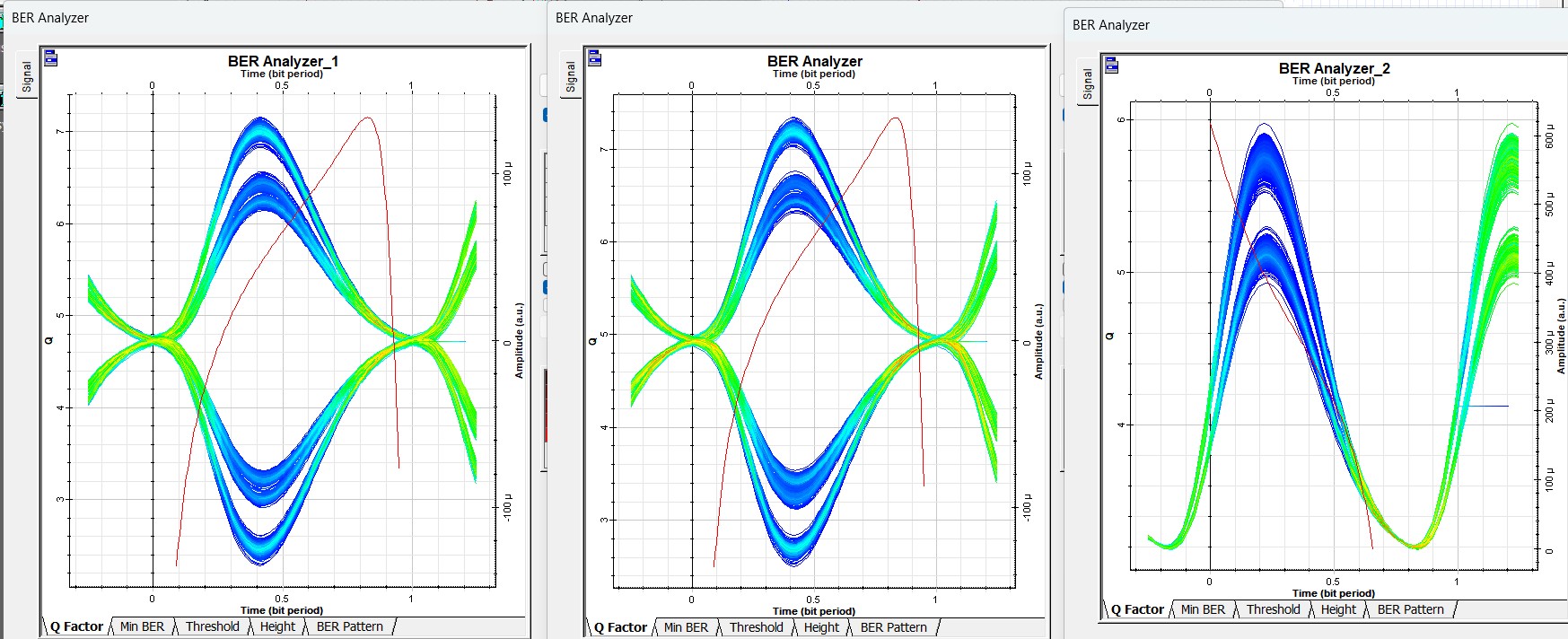The image size is (1568, 639).
Task: Open Signal side tab of BER Analyzer_2
Action: (1088, 83)
